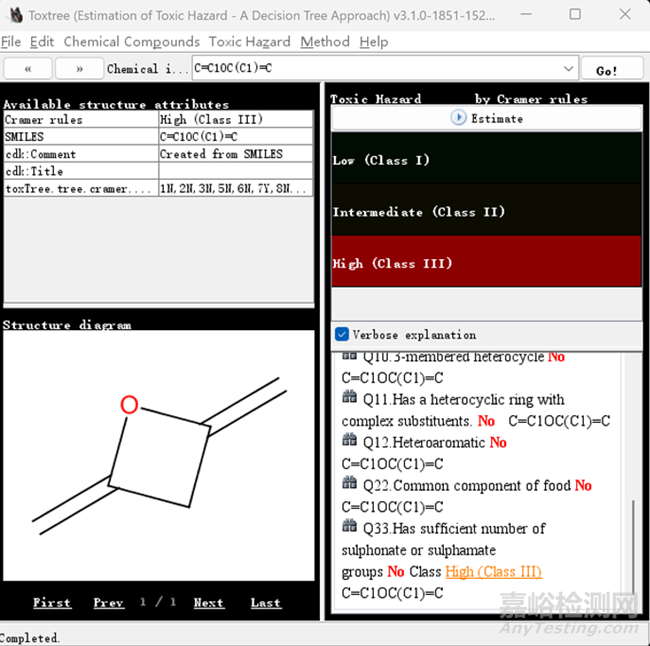The height and width of the screenshot is (646, 650).
Task: Click the rule icon beside Q10 3-membered heterocycle
Action: (349, 356)
